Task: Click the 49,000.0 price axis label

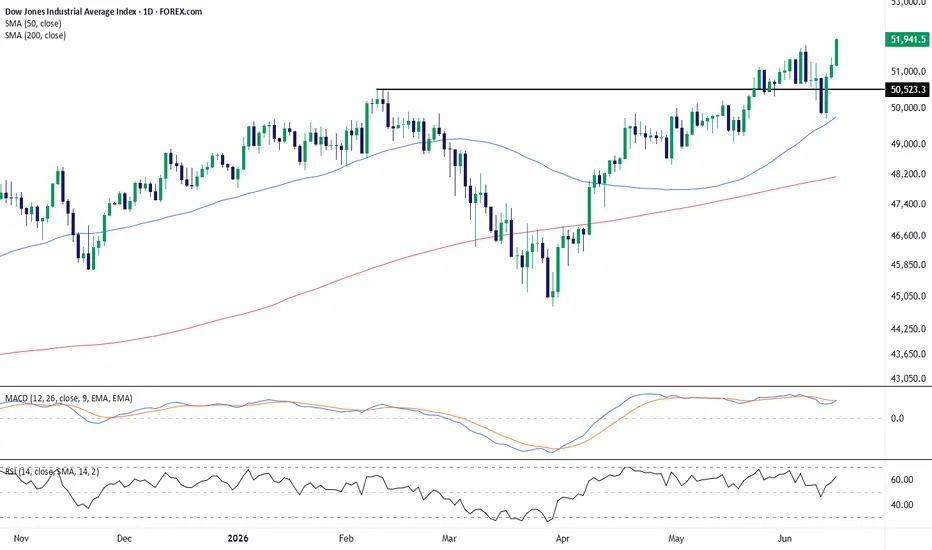Action: [908, 144]
